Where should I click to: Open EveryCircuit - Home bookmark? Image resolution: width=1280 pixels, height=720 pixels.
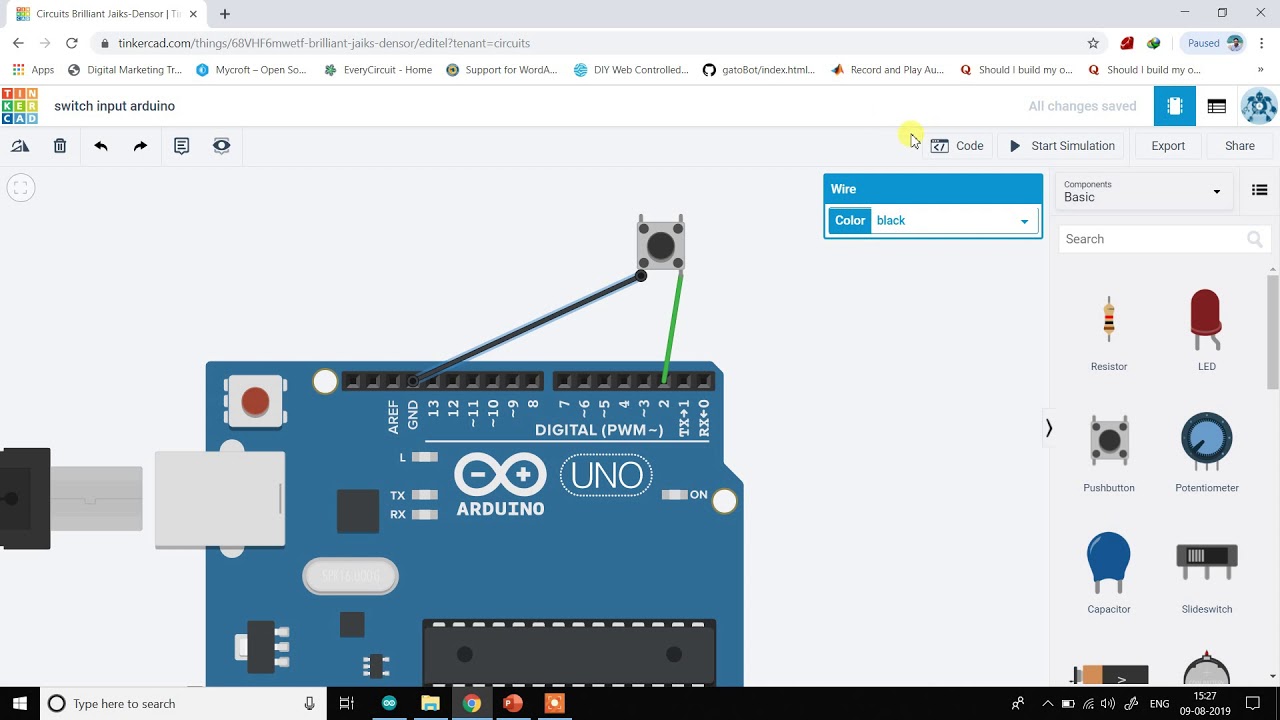[x=378, y=70]
